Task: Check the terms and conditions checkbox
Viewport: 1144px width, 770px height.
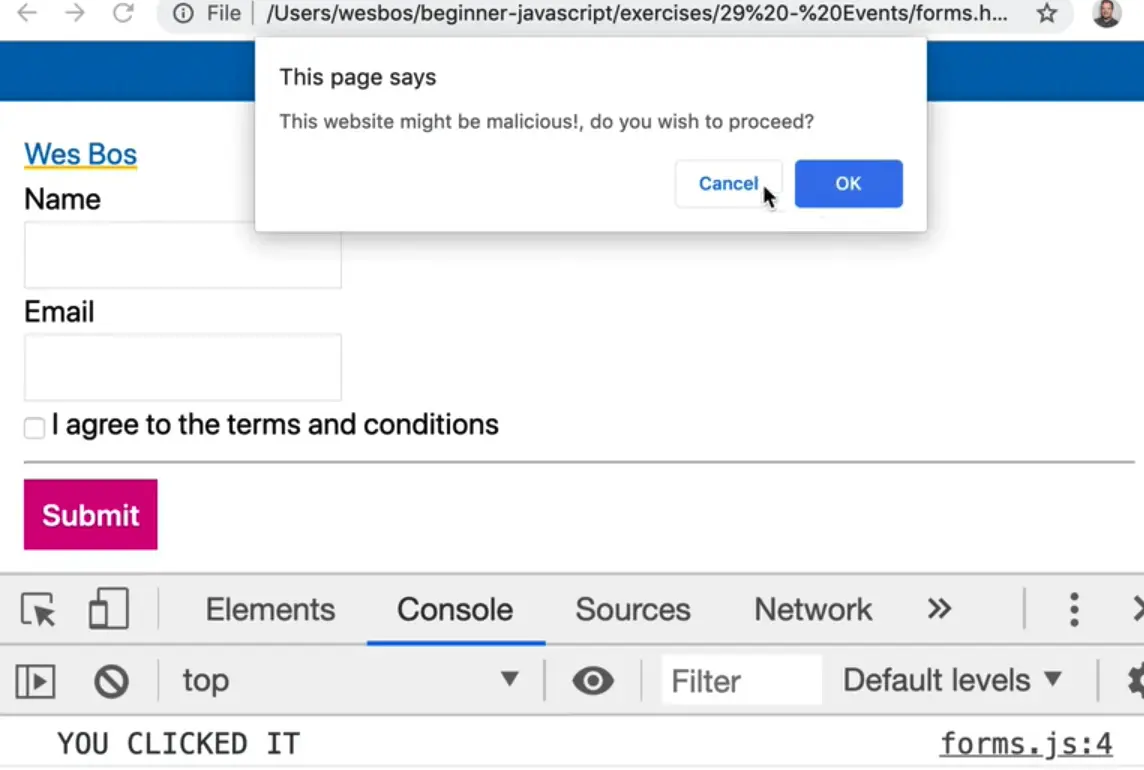Action: 34,428
